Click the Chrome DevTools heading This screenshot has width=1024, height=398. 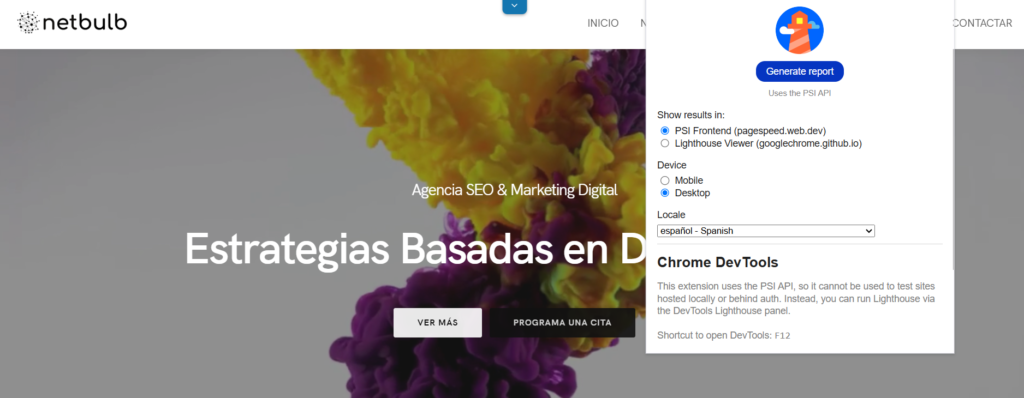click(718, 263)
